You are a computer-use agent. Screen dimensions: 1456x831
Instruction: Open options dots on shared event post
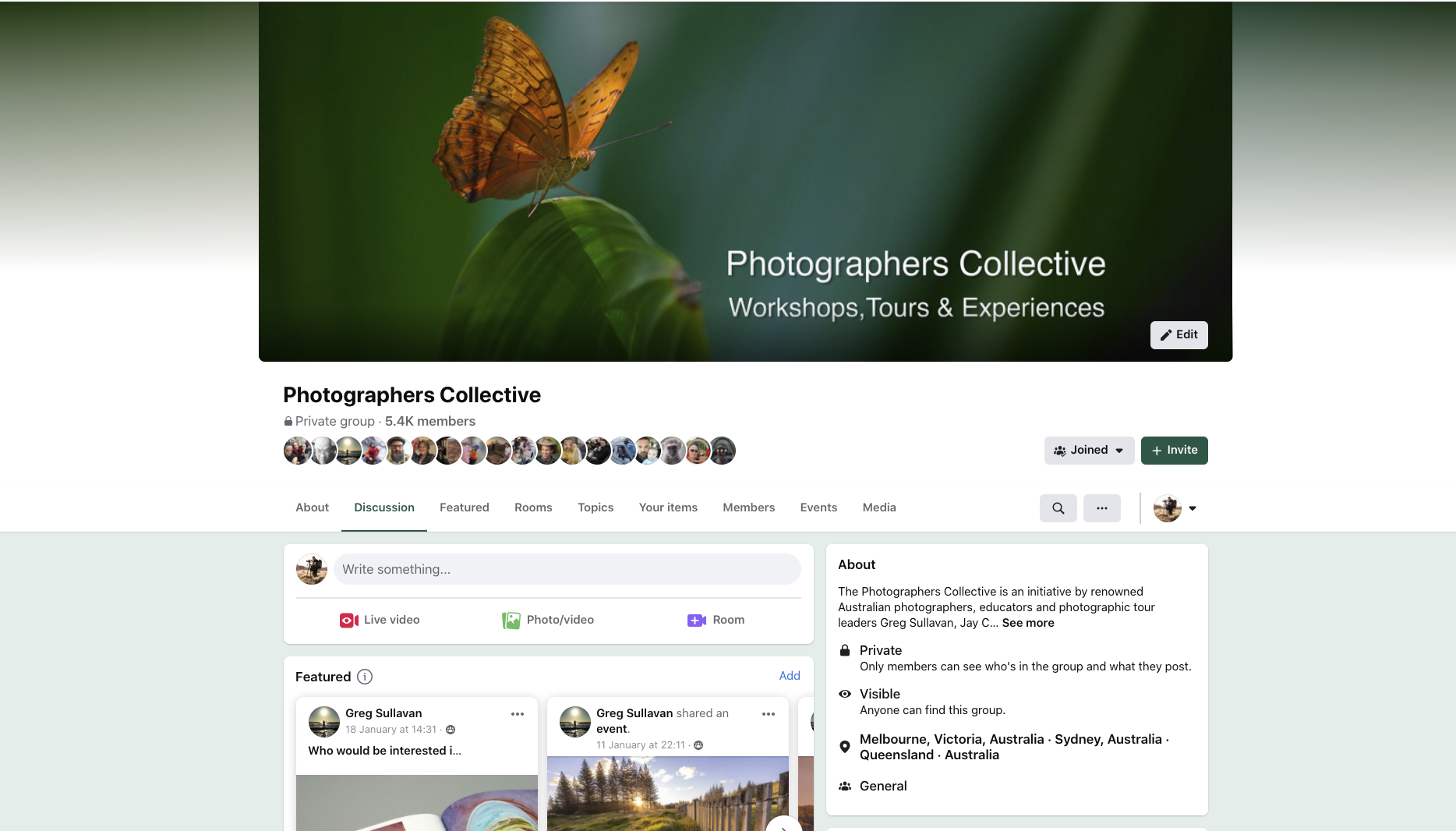[769, 714]
